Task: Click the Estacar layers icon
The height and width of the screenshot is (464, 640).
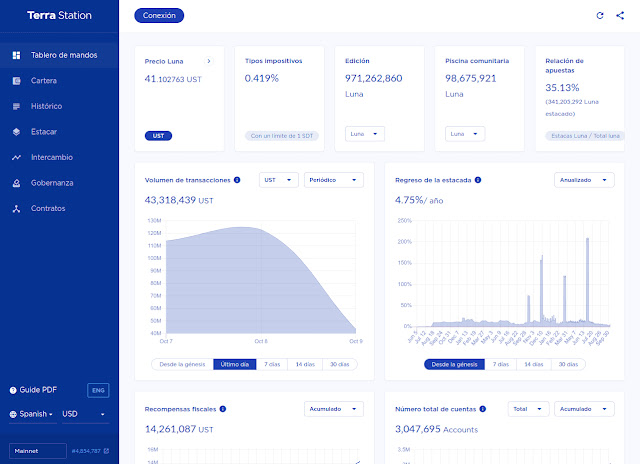Action: point(16,132)
